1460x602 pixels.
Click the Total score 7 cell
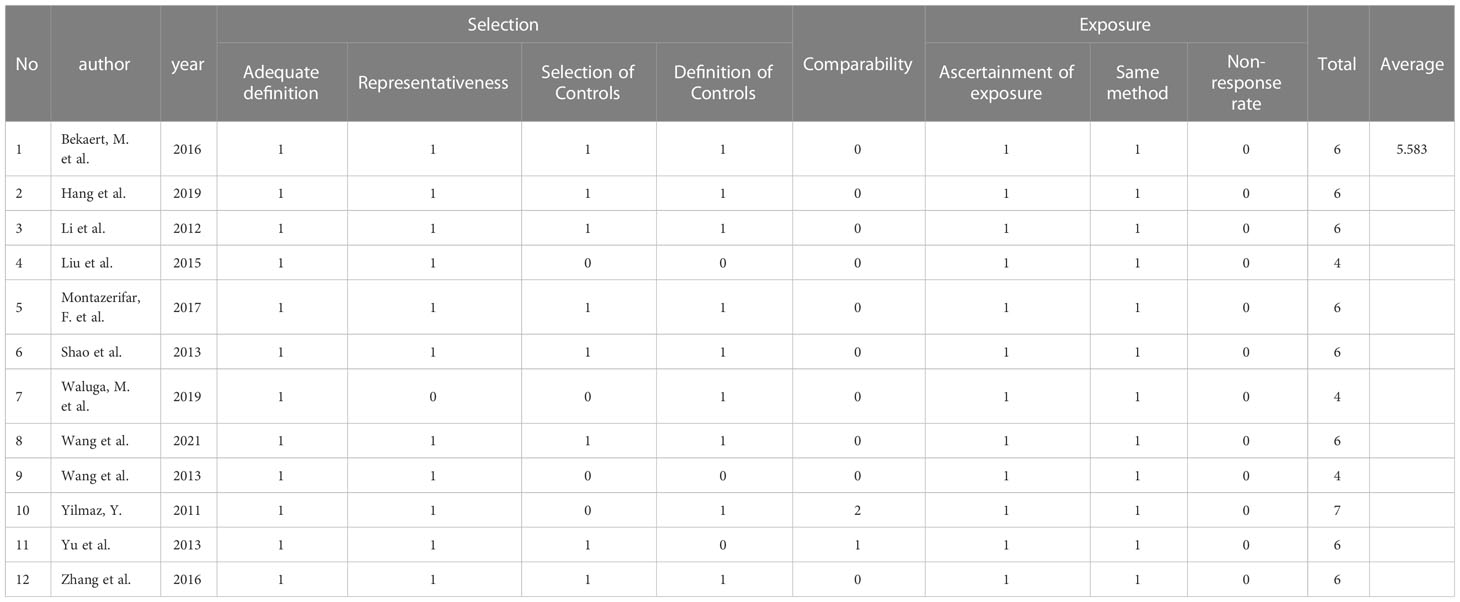point(1337,510)
